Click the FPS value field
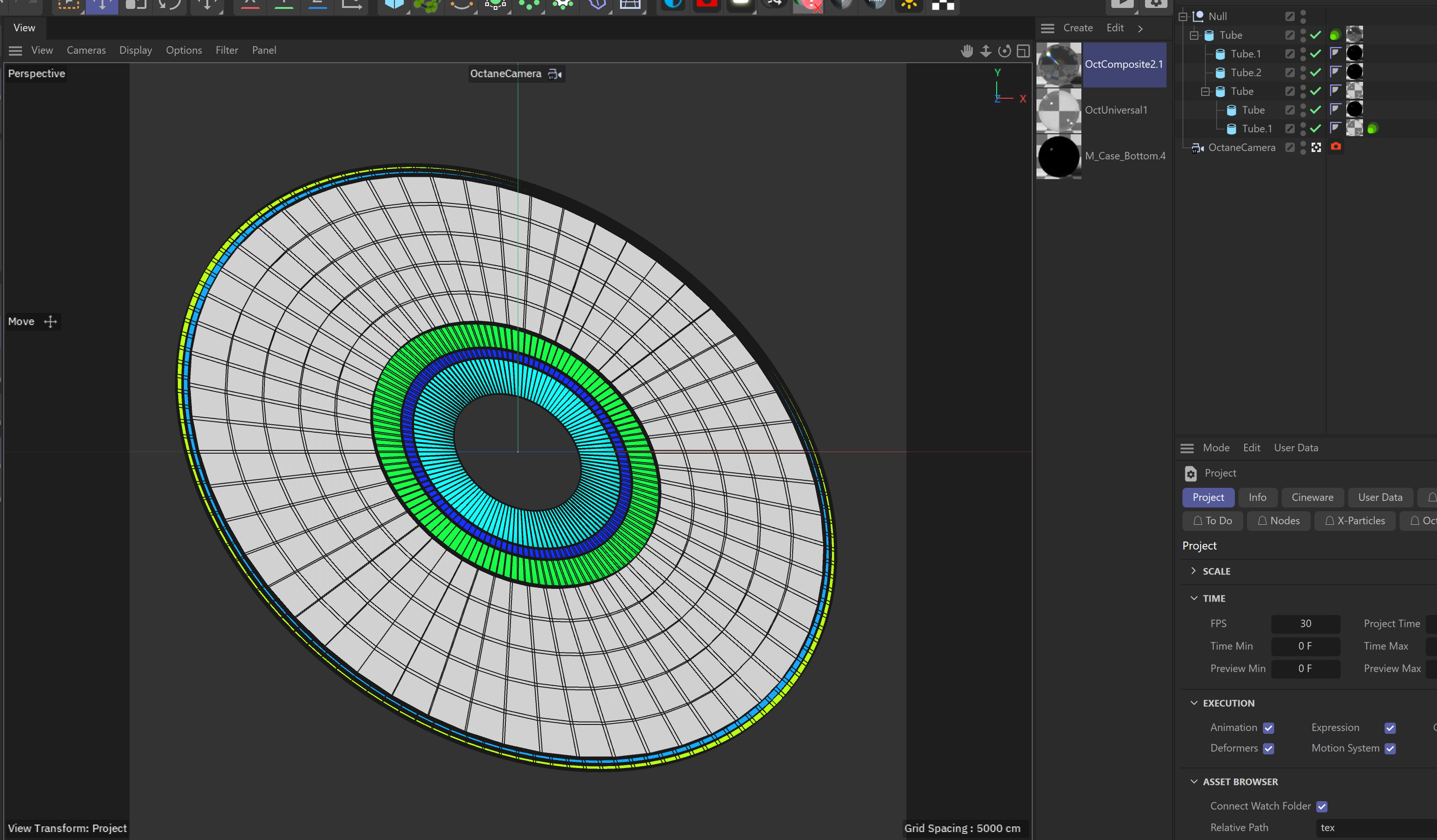Viewport: 1437px width, 840px height. tap(1305, 623)
